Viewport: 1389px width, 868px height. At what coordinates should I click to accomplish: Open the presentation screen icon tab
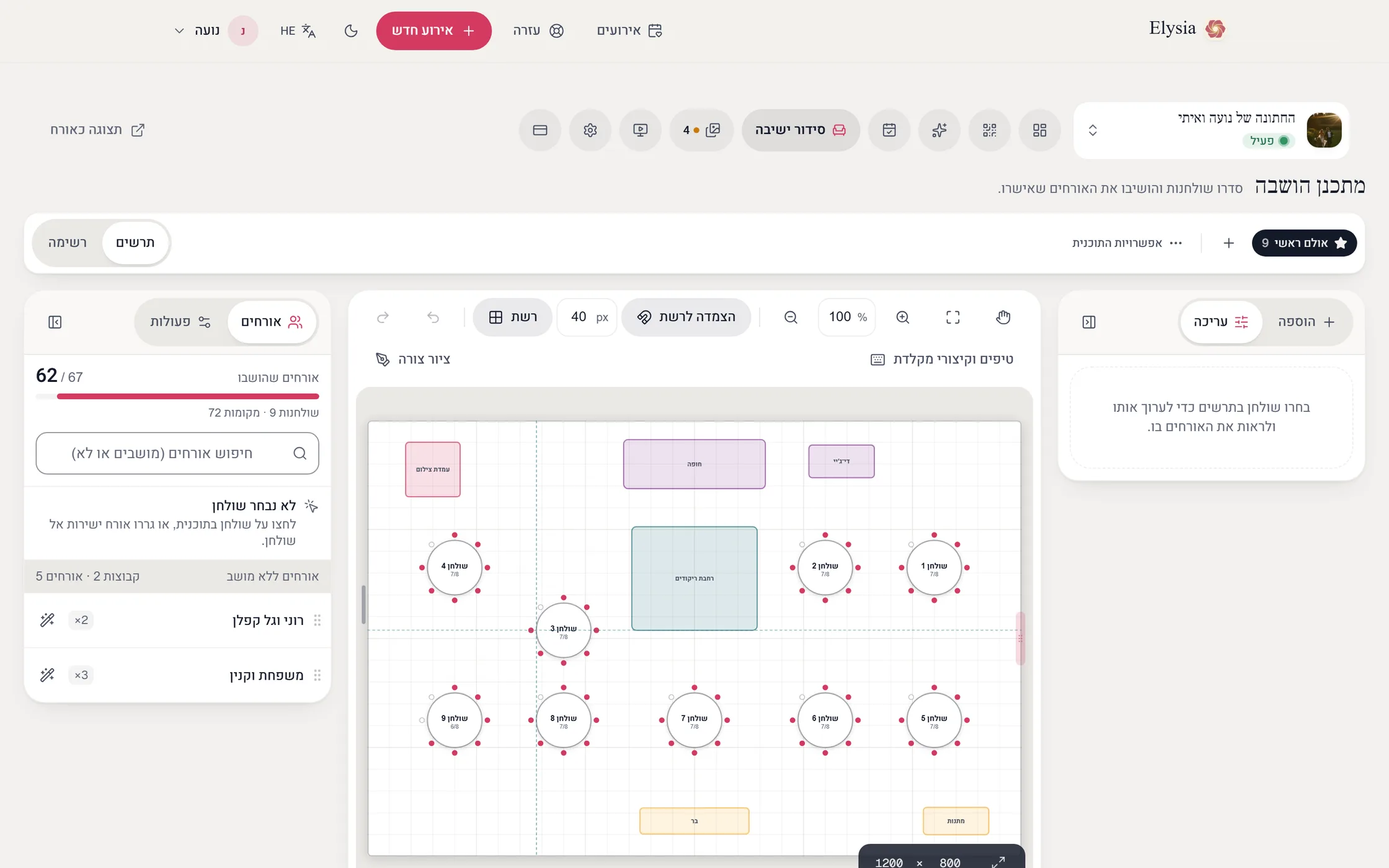tap(641, 130)
